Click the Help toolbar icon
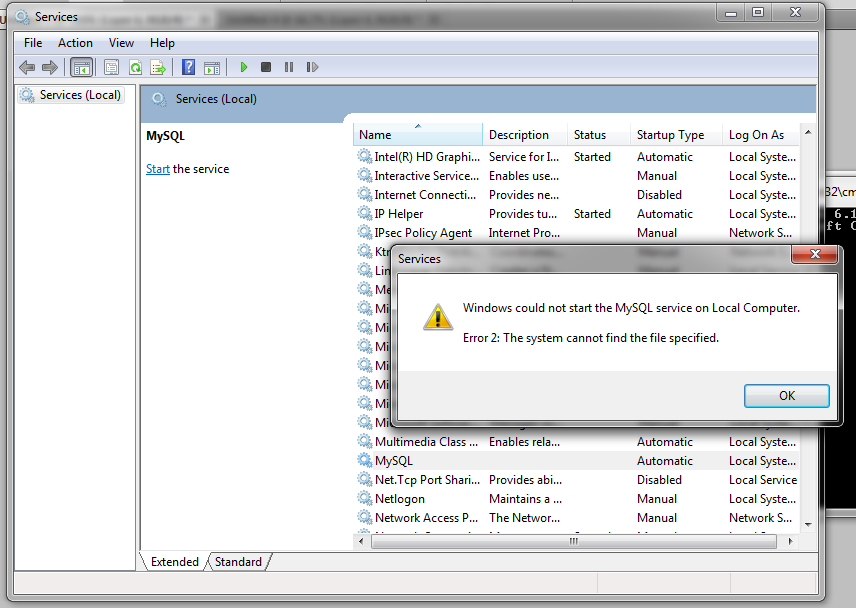This screenshot has height=608, width=856. [x=189, y=67]
